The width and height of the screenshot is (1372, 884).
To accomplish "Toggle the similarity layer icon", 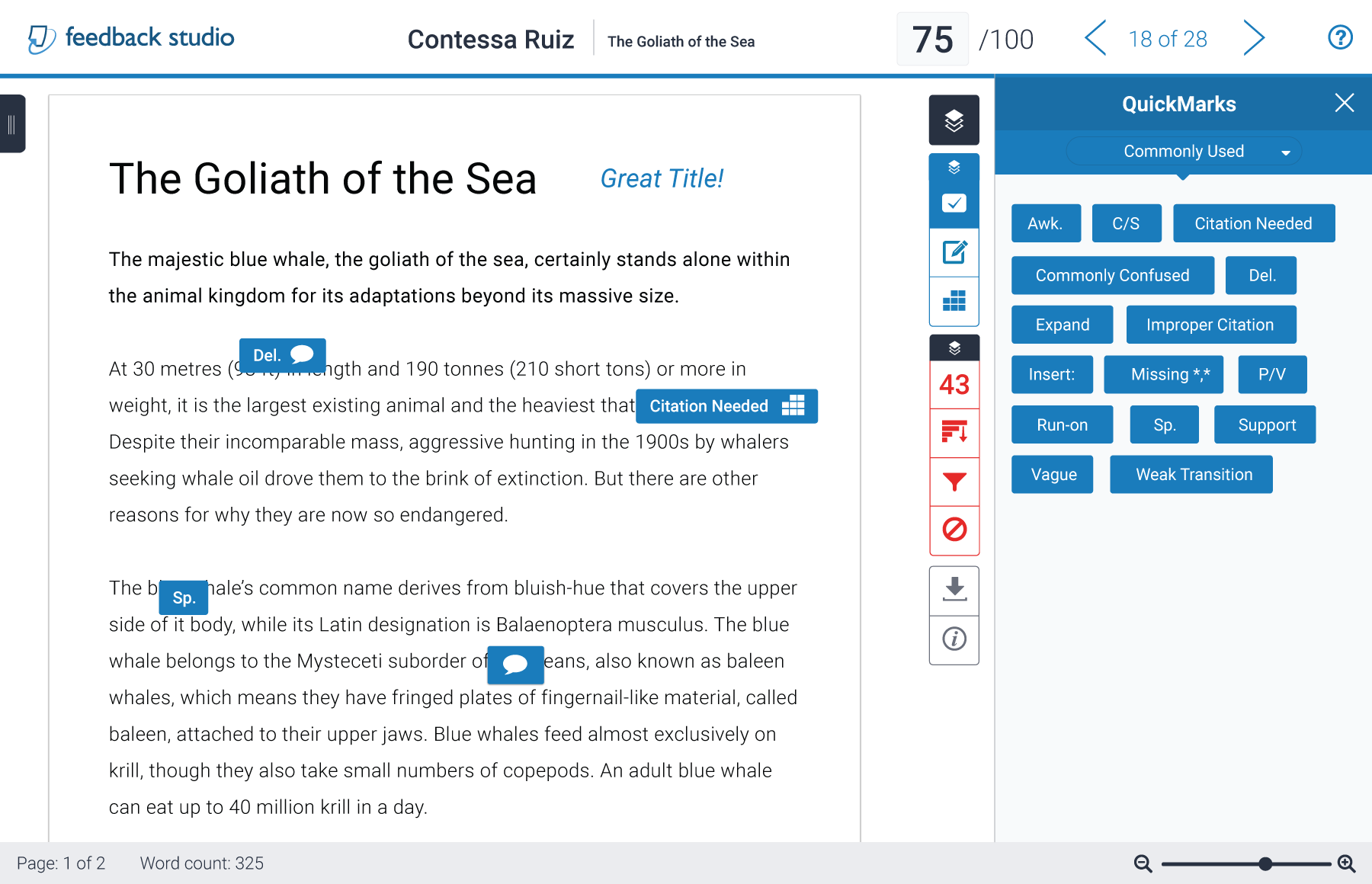I will coord(954,348).
